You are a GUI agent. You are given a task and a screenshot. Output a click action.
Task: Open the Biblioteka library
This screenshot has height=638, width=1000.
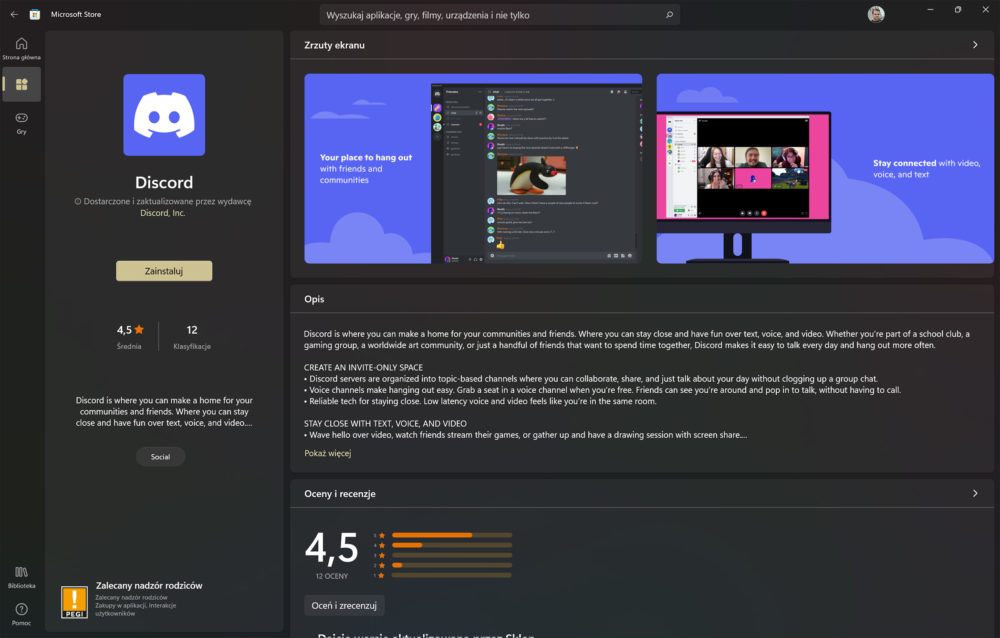pos(21,576)
